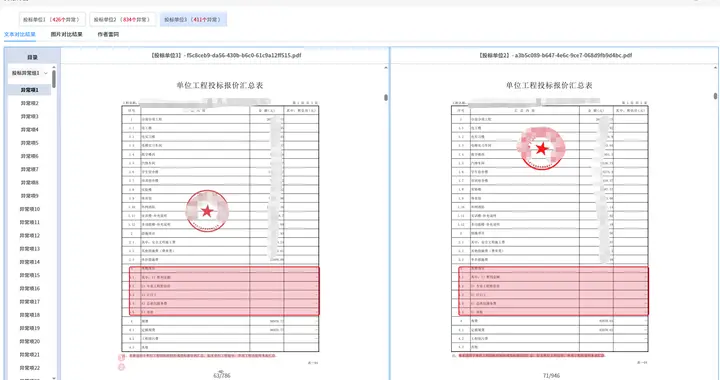The width and height of the screenshot is (720, 380).
Task: Click the highlighted anomaly block in 投标单位2 document
Action: click(x=553, y=291)
